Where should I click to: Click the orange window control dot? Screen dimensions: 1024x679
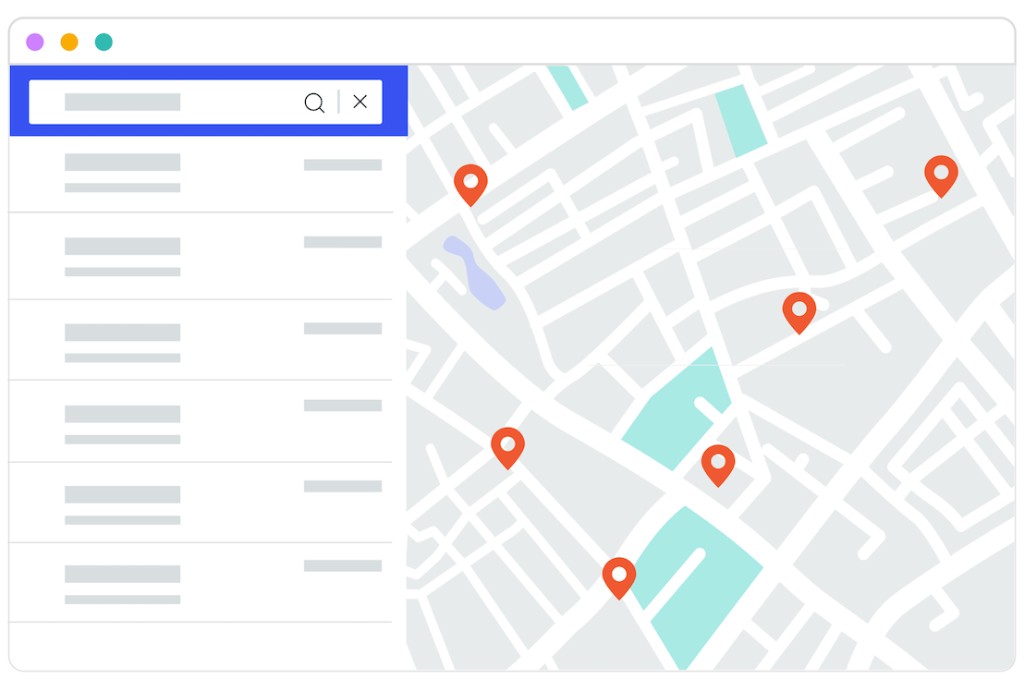click(69, 42)
